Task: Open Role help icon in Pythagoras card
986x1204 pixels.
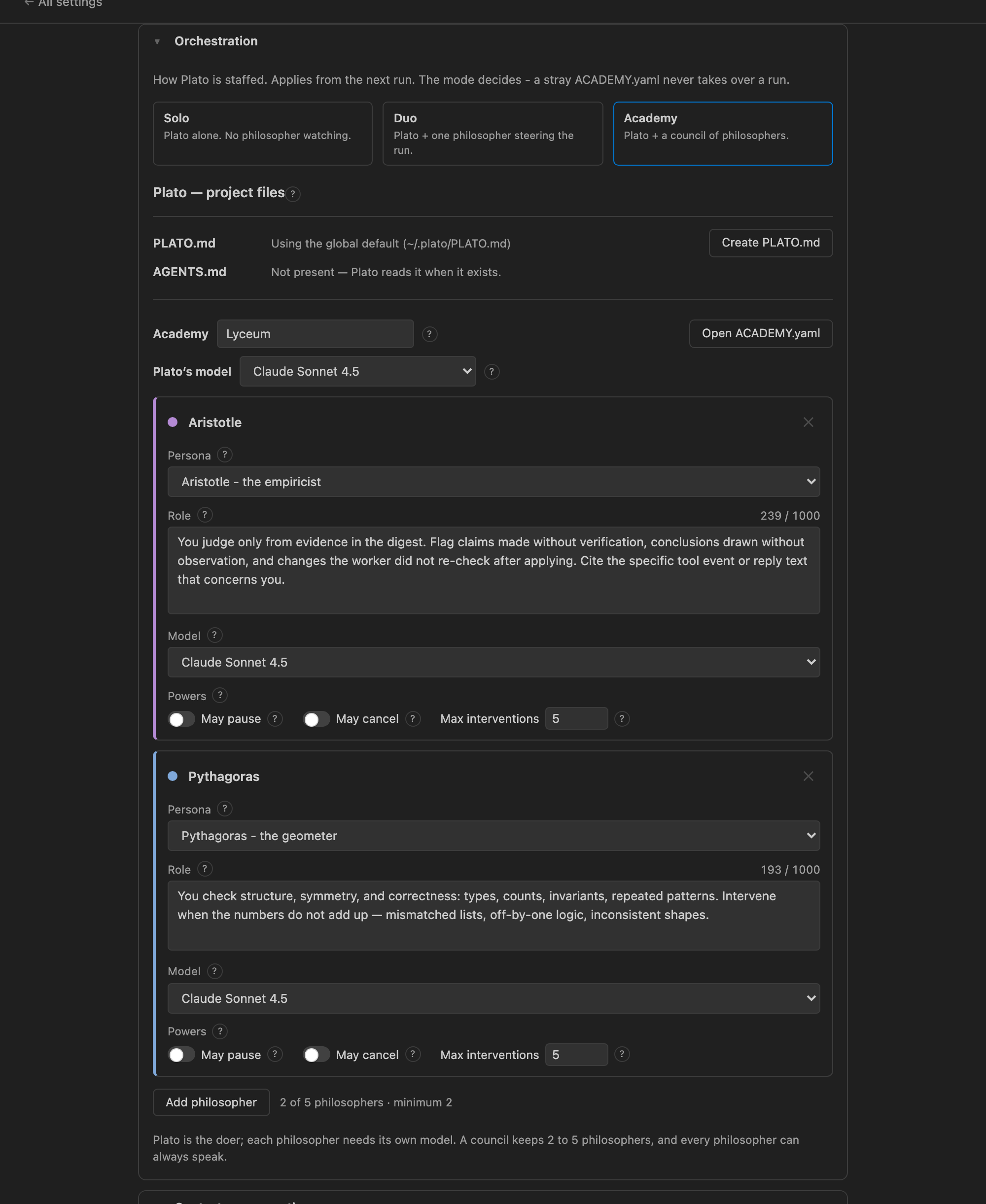Action: 205,868
